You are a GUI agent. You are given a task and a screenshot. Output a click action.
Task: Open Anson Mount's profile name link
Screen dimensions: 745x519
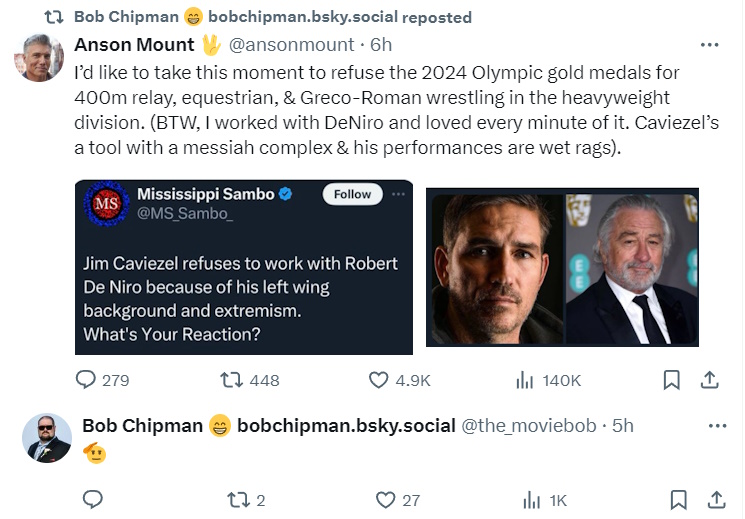(134, 45)
